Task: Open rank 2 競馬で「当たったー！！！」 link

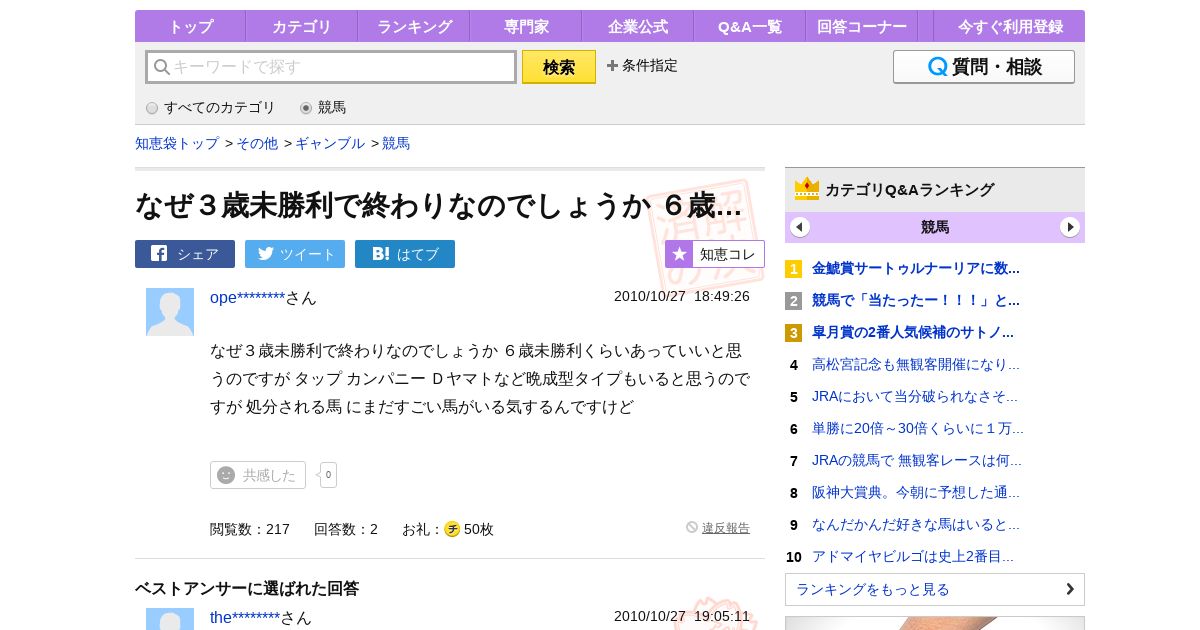Action: pos(916,300)
